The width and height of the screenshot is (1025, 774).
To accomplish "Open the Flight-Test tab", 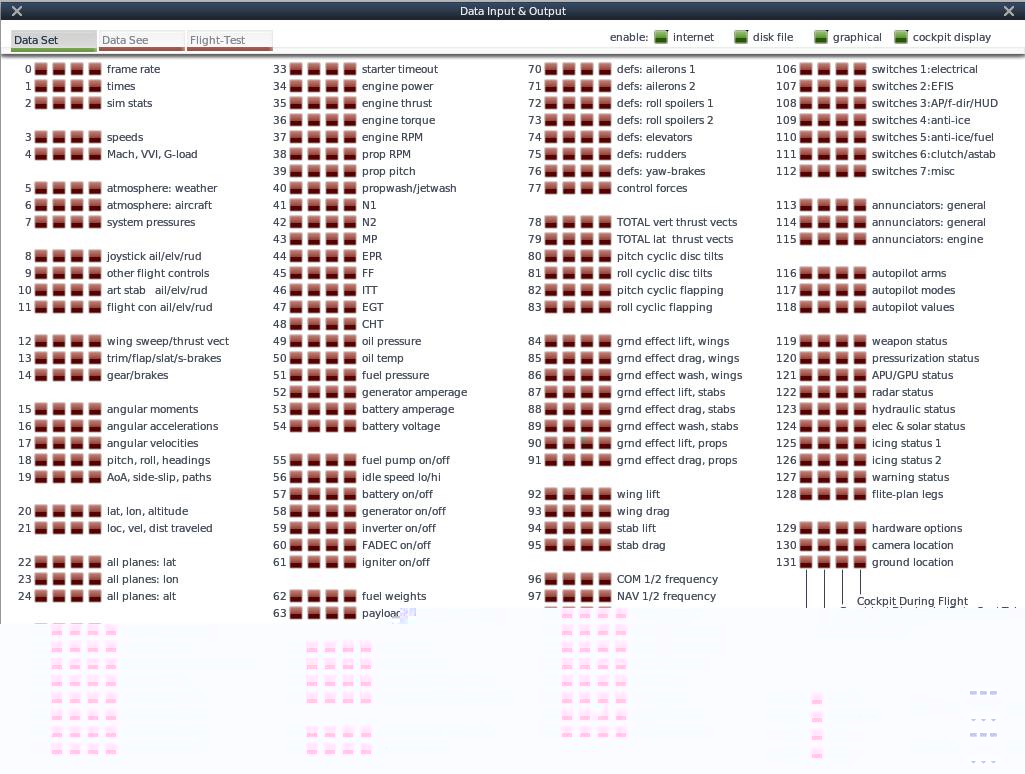I will tap(229, 41).
